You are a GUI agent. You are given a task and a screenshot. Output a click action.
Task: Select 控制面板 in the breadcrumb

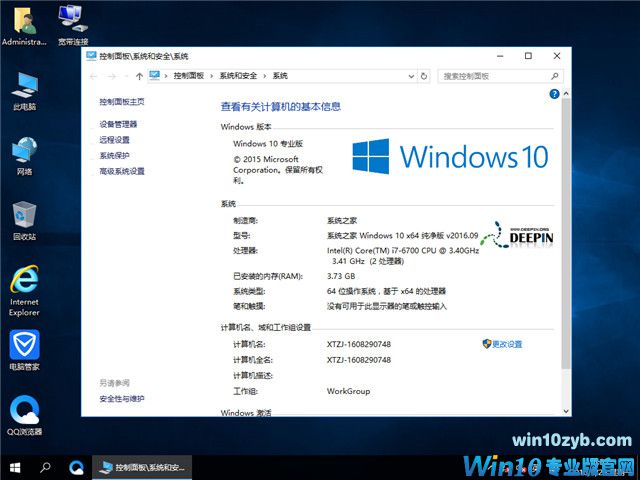189,76
